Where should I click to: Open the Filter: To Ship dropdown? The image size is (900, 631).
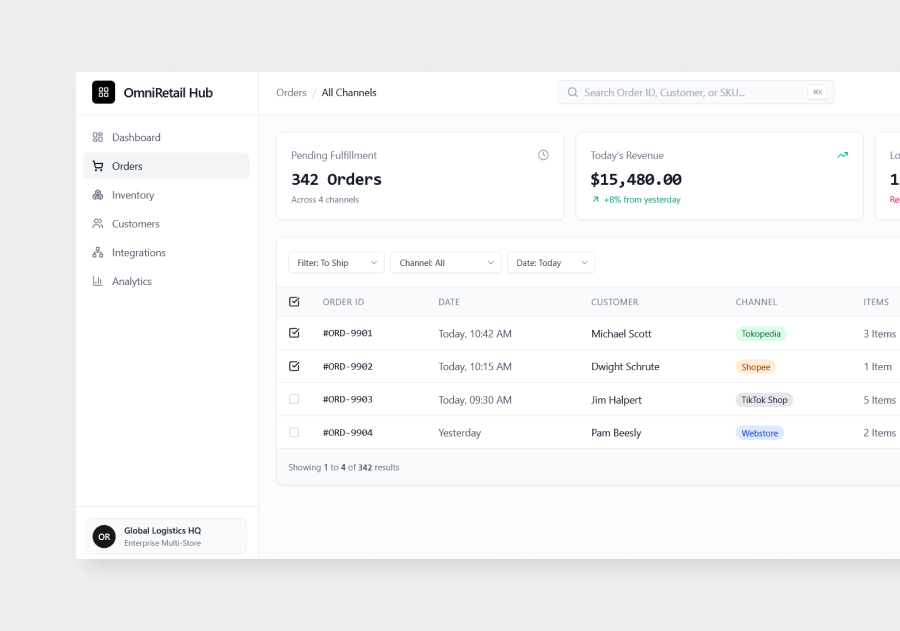click(336, 263)
